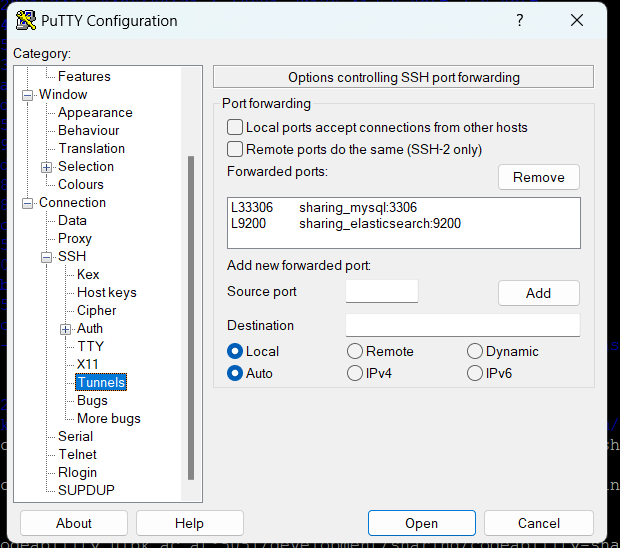
Task: Open the Translation category
Action: click(x=91, y=148)
